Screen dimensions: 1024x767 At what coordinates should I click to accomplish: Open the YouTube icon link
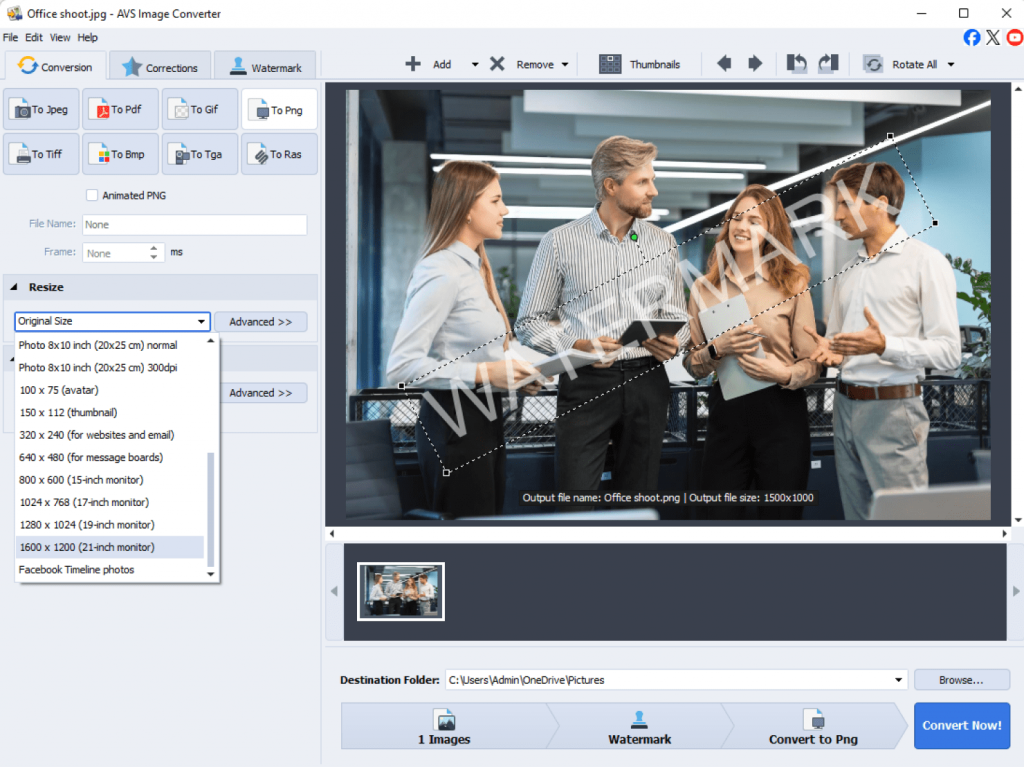1014,38
